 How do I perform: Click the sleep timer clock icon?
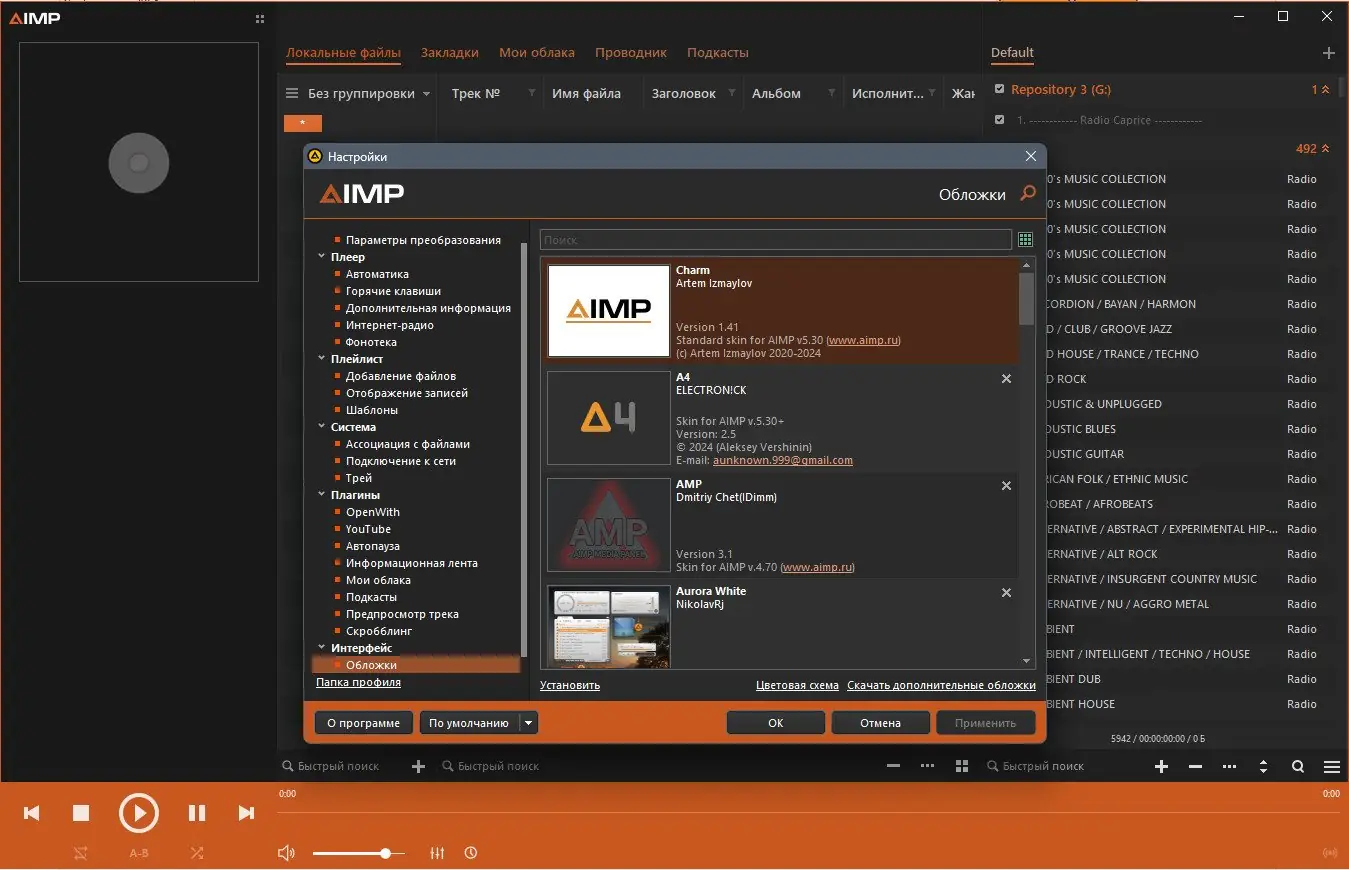470,853
